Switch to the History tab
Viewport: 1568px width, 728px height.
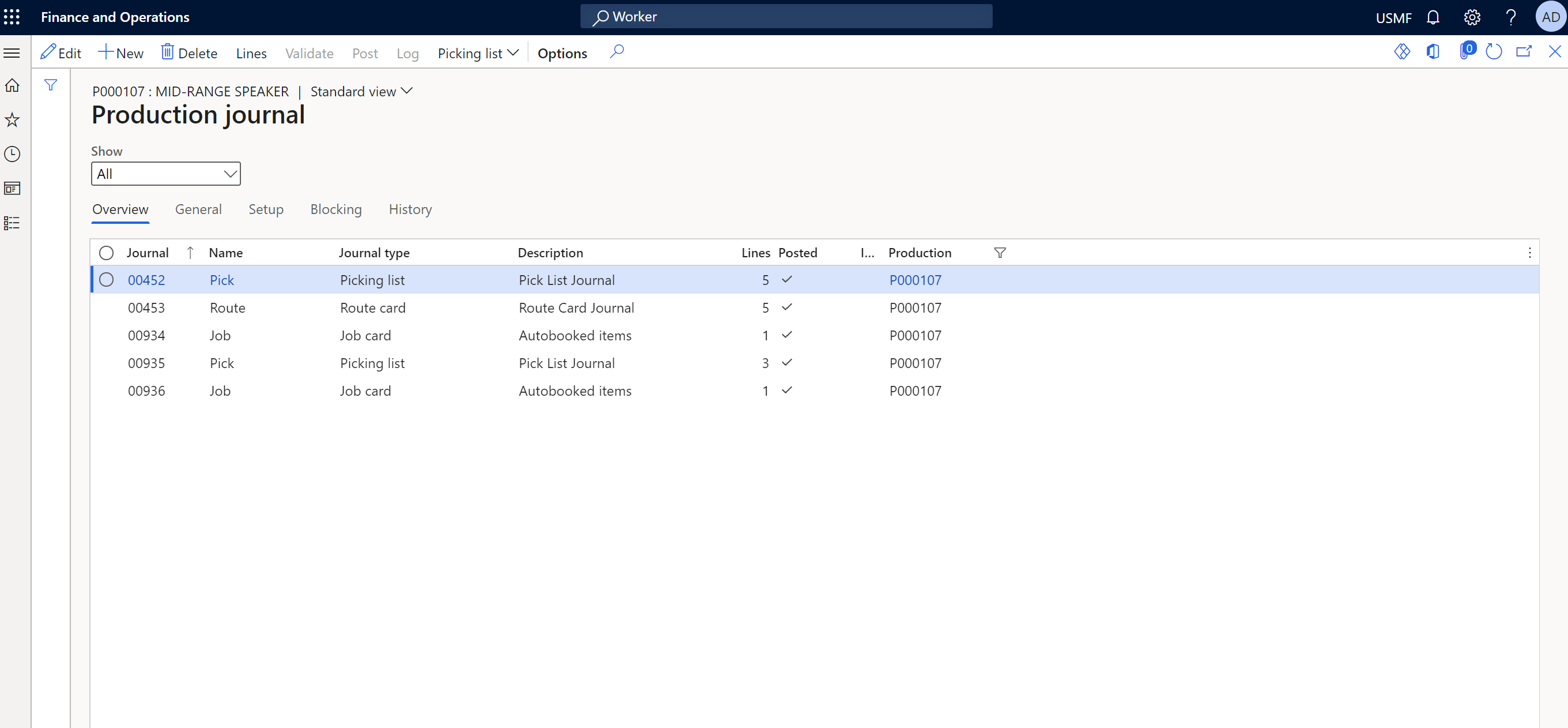tap(410, 209)
